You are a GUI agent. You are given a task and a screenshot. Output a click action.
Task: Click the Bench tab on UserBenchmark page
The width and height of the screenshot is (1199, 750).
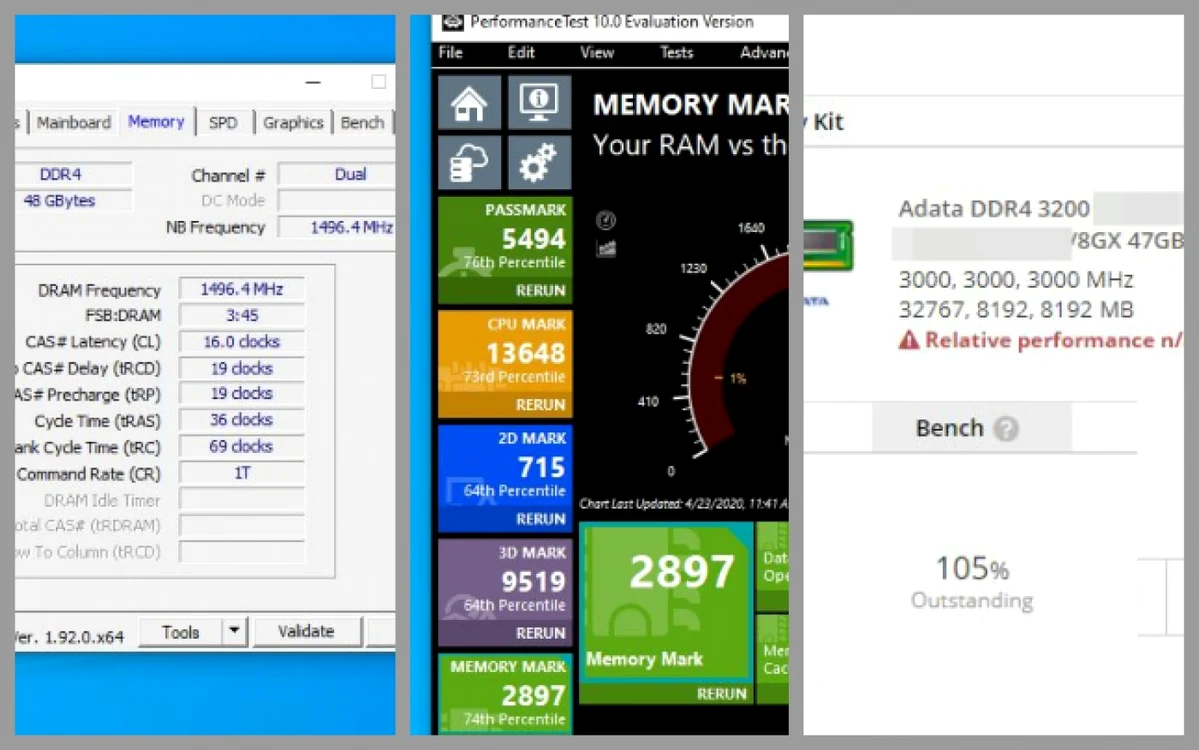(972, 428)
